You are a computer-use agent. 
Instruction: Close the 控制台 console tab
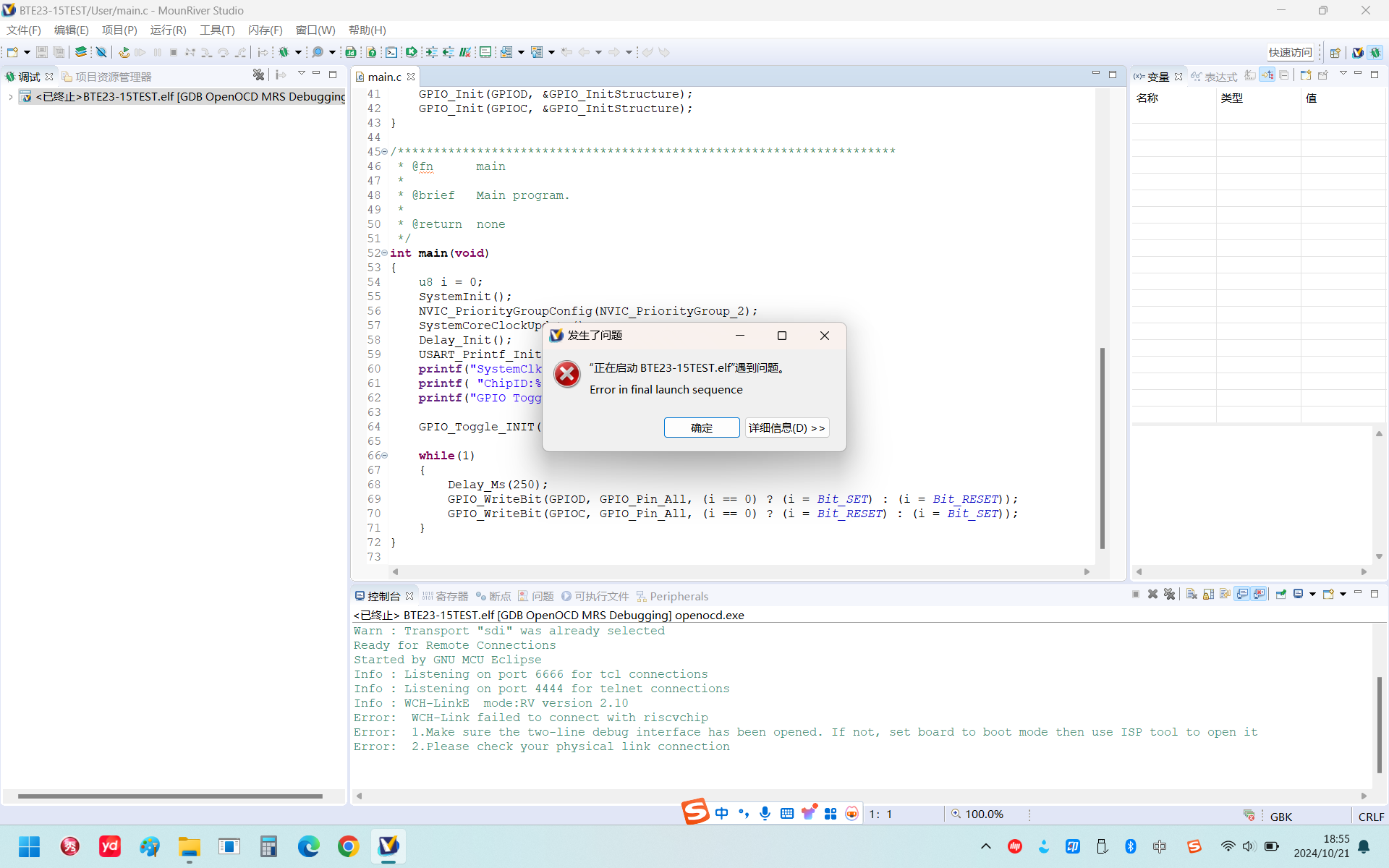pyautogui.click(x=409, y=596)
